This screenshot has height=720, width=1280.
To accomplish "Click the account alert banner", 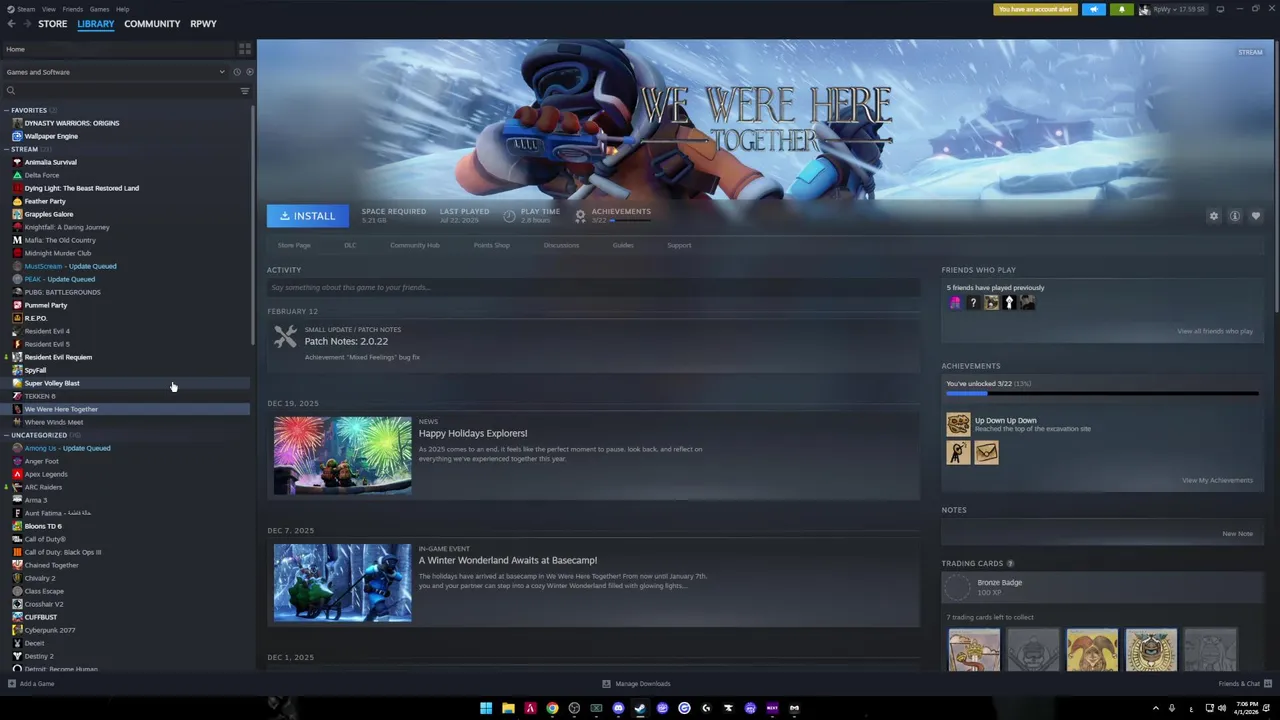I will click(x=1035, y=9).
